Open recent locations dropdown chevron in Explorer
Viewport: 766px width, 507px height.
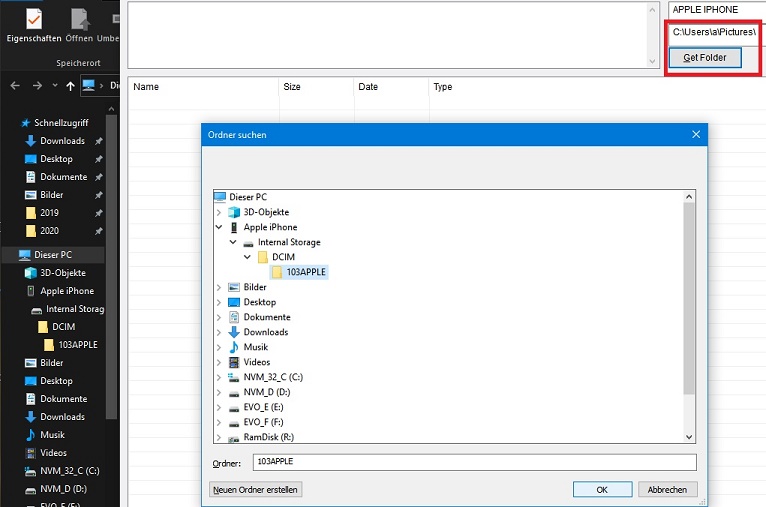[55, 85]
